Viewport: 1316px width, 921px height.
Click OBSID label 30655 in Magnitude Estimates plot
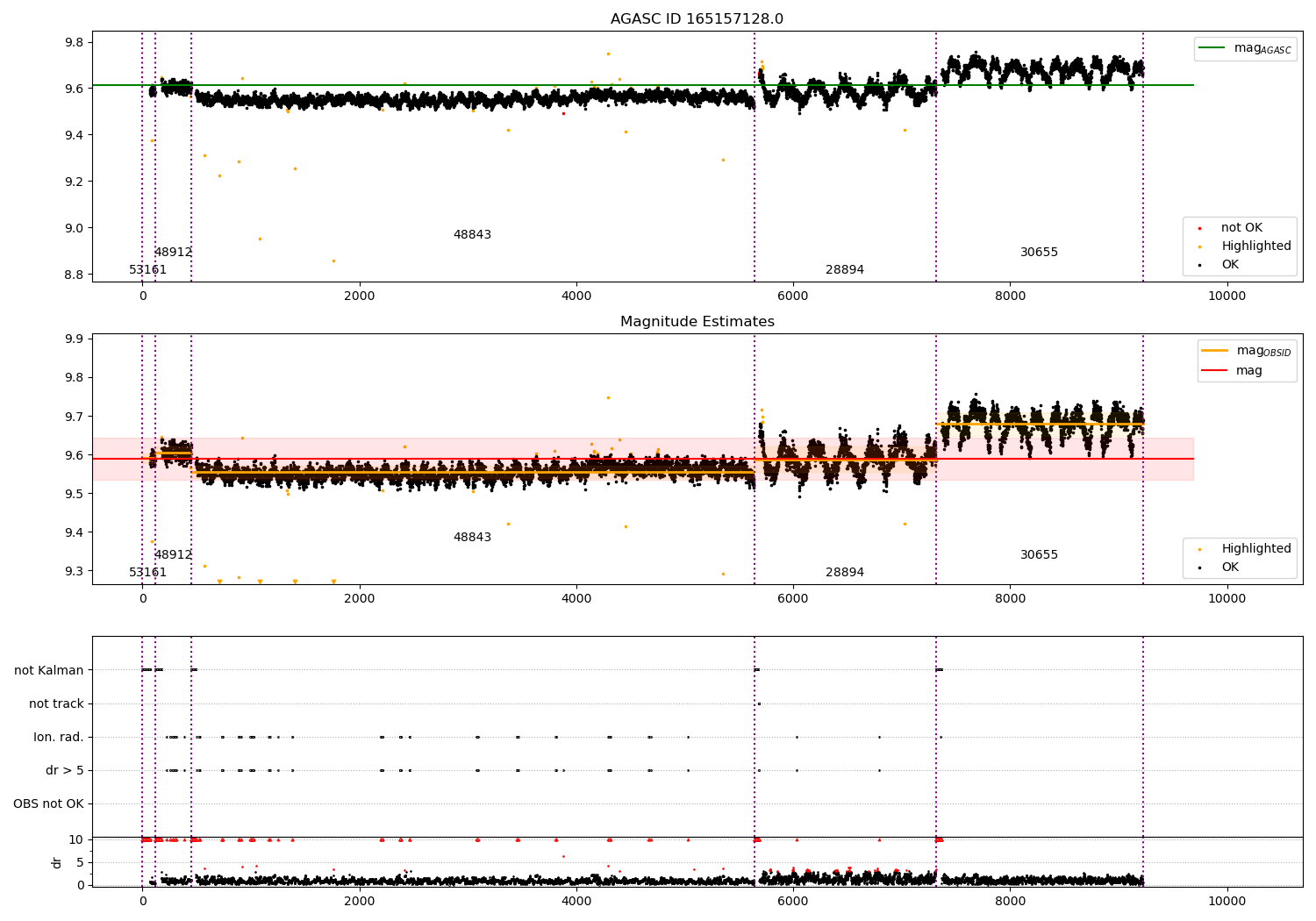[1039, 555]
